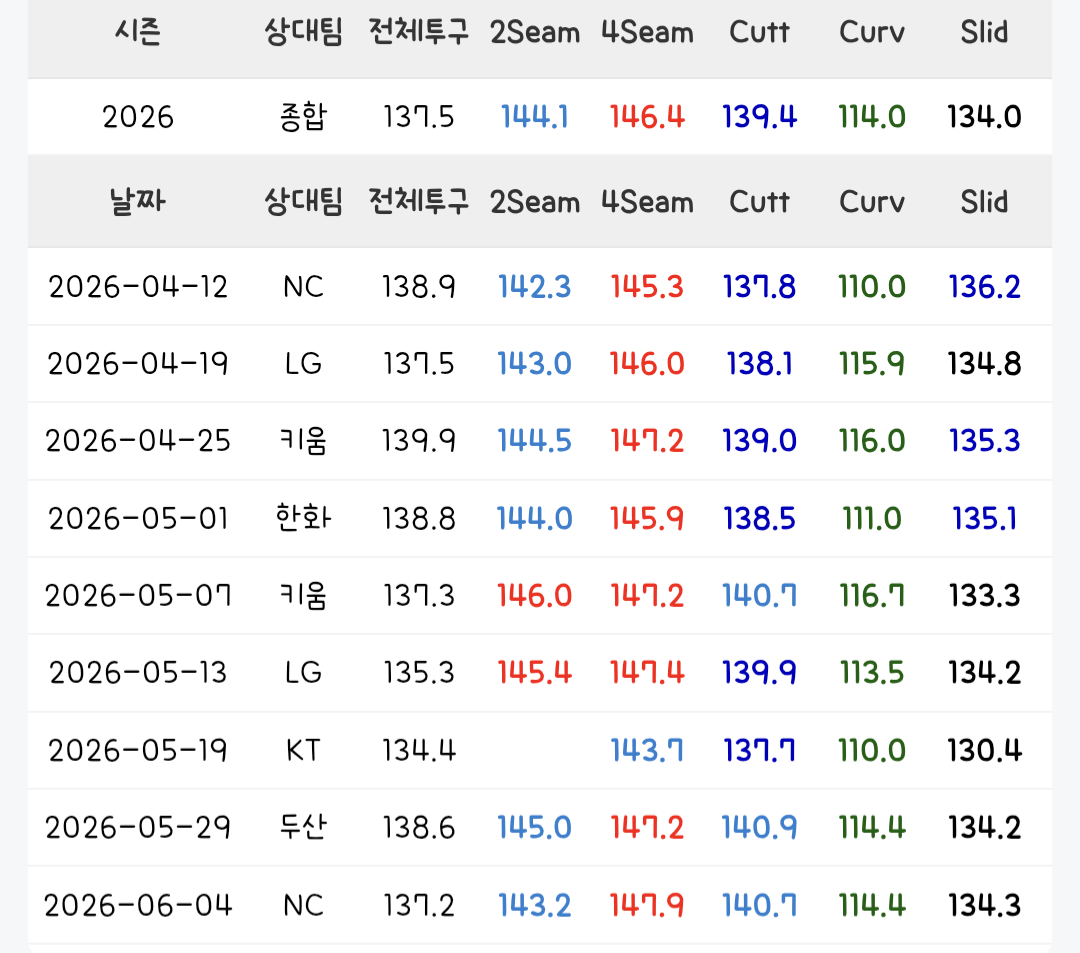This screenshot has height=953, width=1080.
Task: Click 4Seam value 143.7
Action: 647,750
